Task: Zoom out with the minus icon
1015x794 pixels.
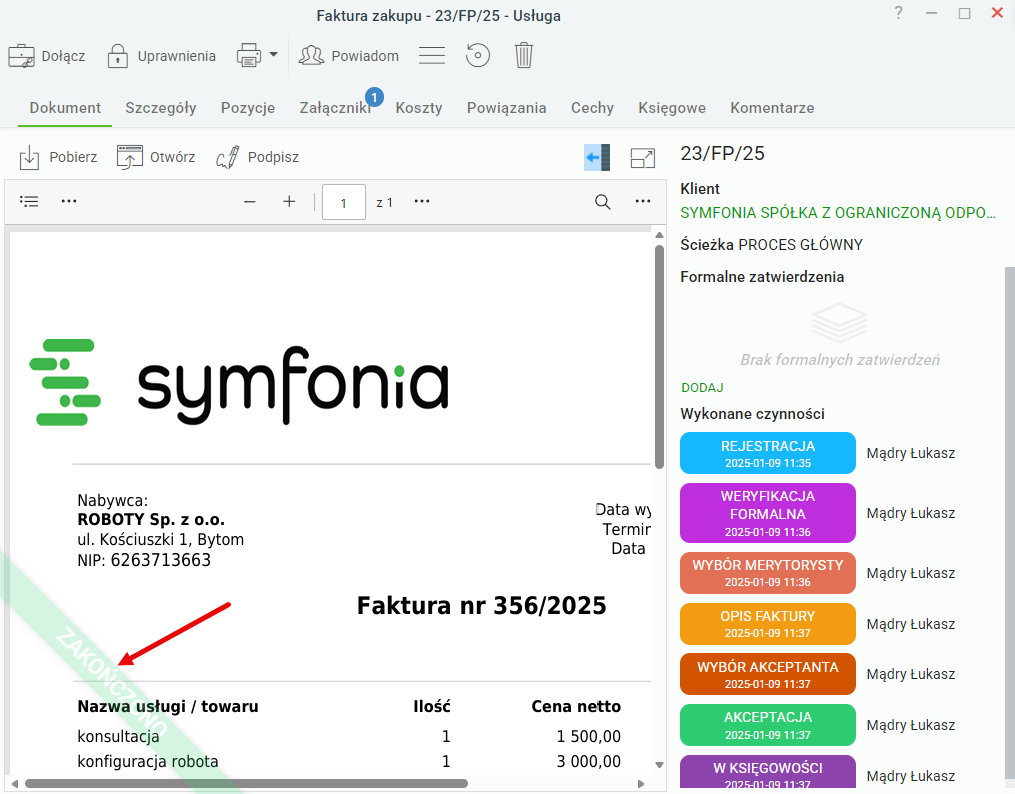Action: pos(249,202)
